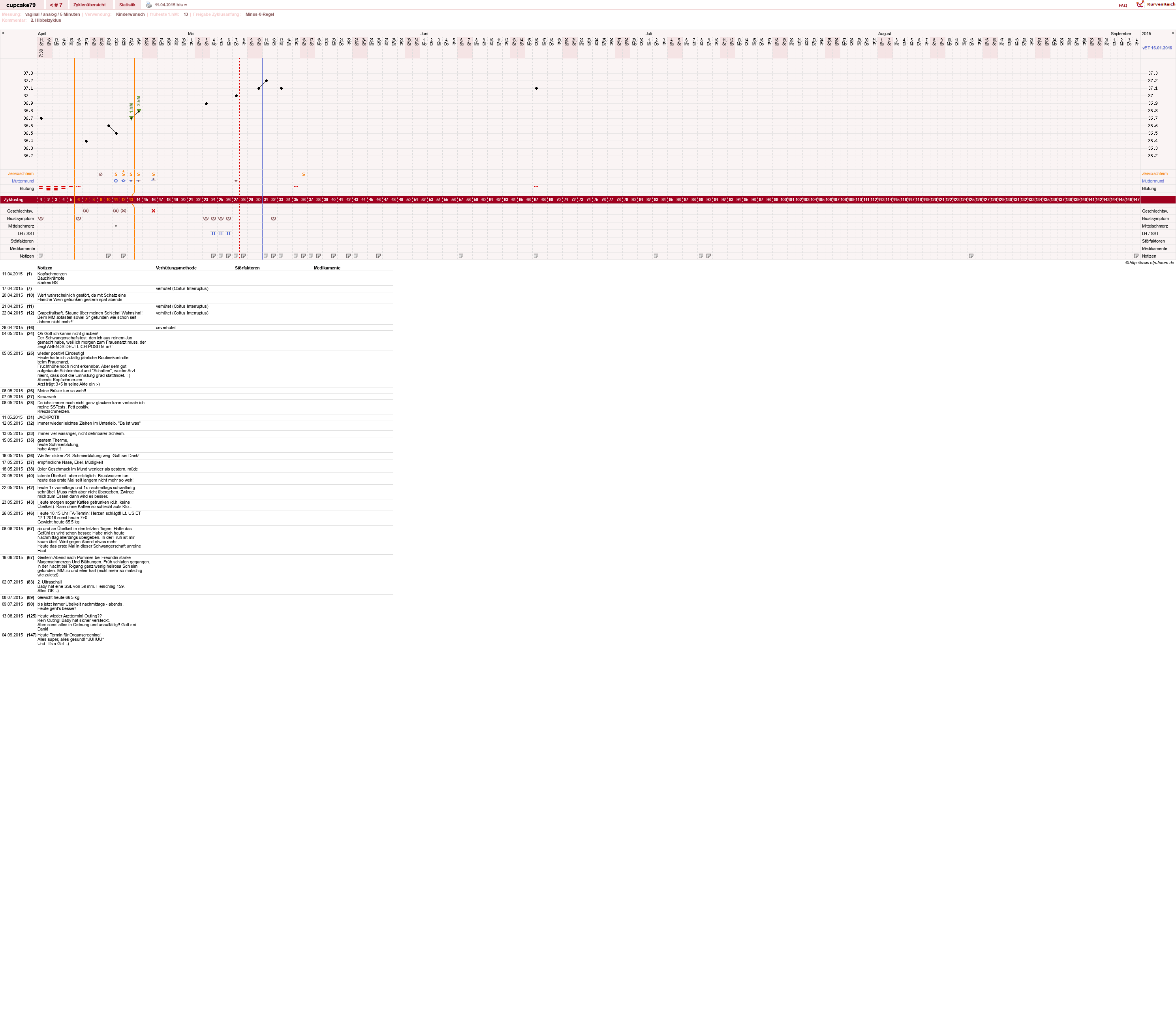The width and height of the screenshot is (1176, 1024).
Task: Click the '2. Hibbelzyklus' comment text
Action: [46, 21]
